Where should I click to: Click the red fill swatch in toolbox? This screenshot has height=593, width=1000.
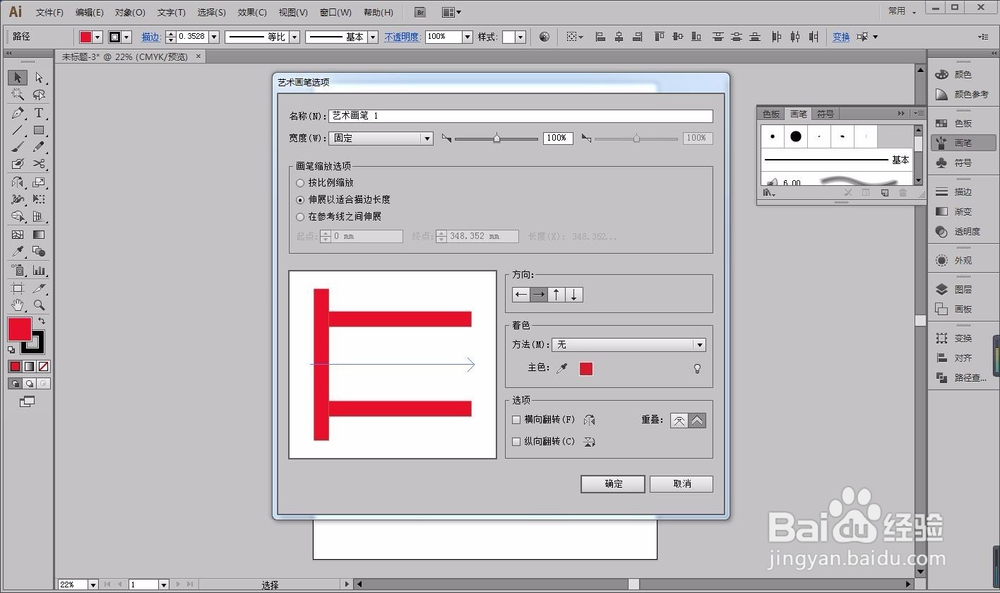point(20,329)
